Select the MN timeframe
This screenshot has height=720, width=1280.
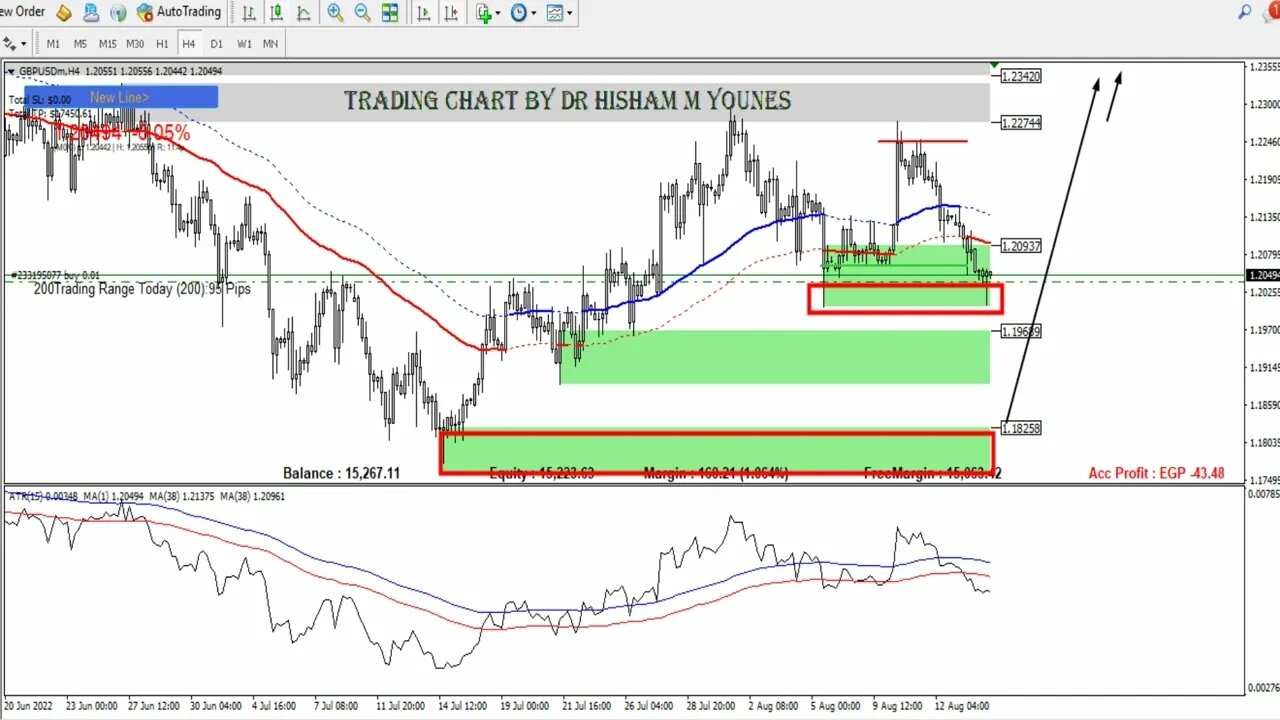(271, 44)
